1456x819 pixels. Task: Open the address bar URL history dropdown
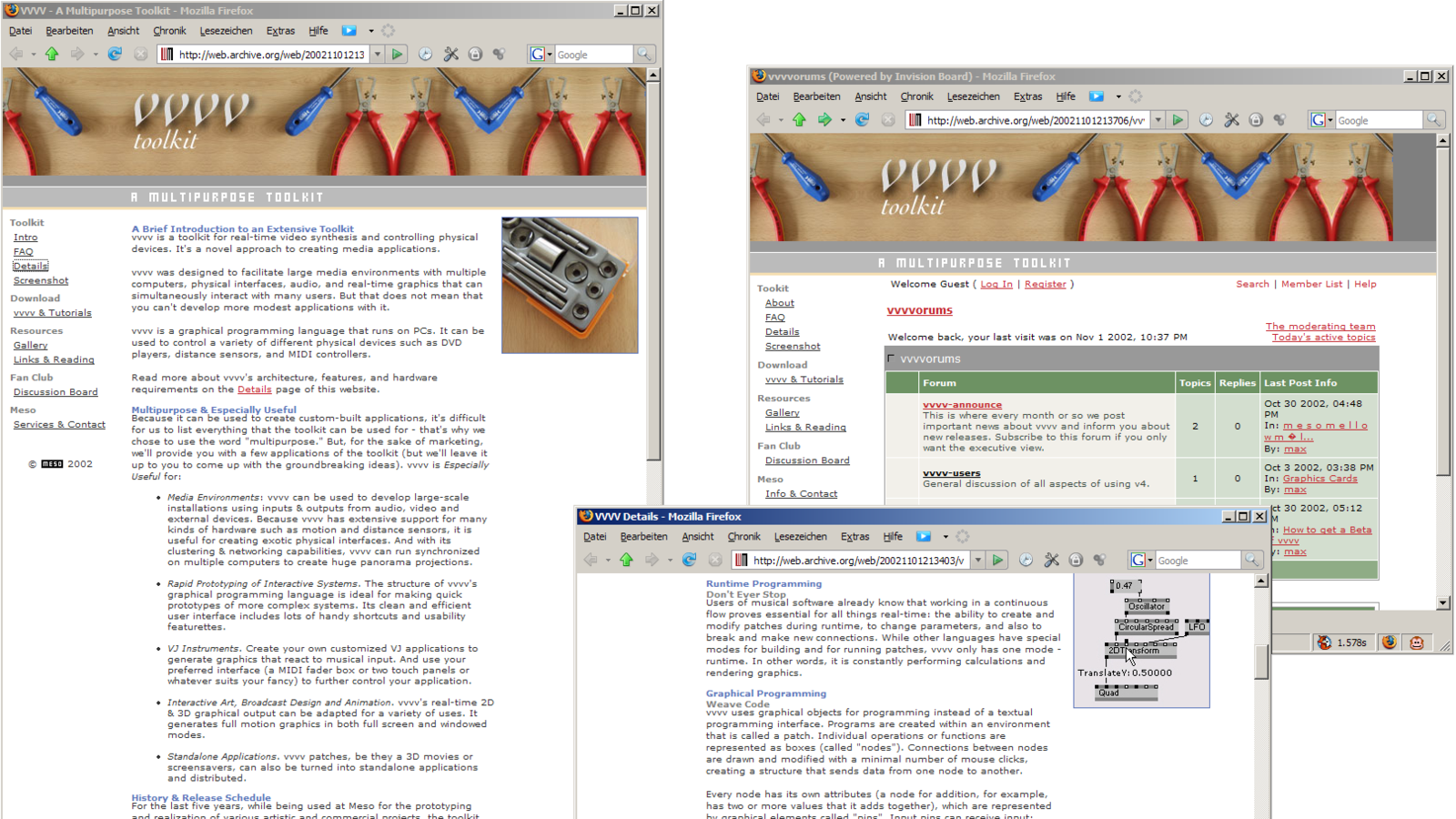coord(977,560)
